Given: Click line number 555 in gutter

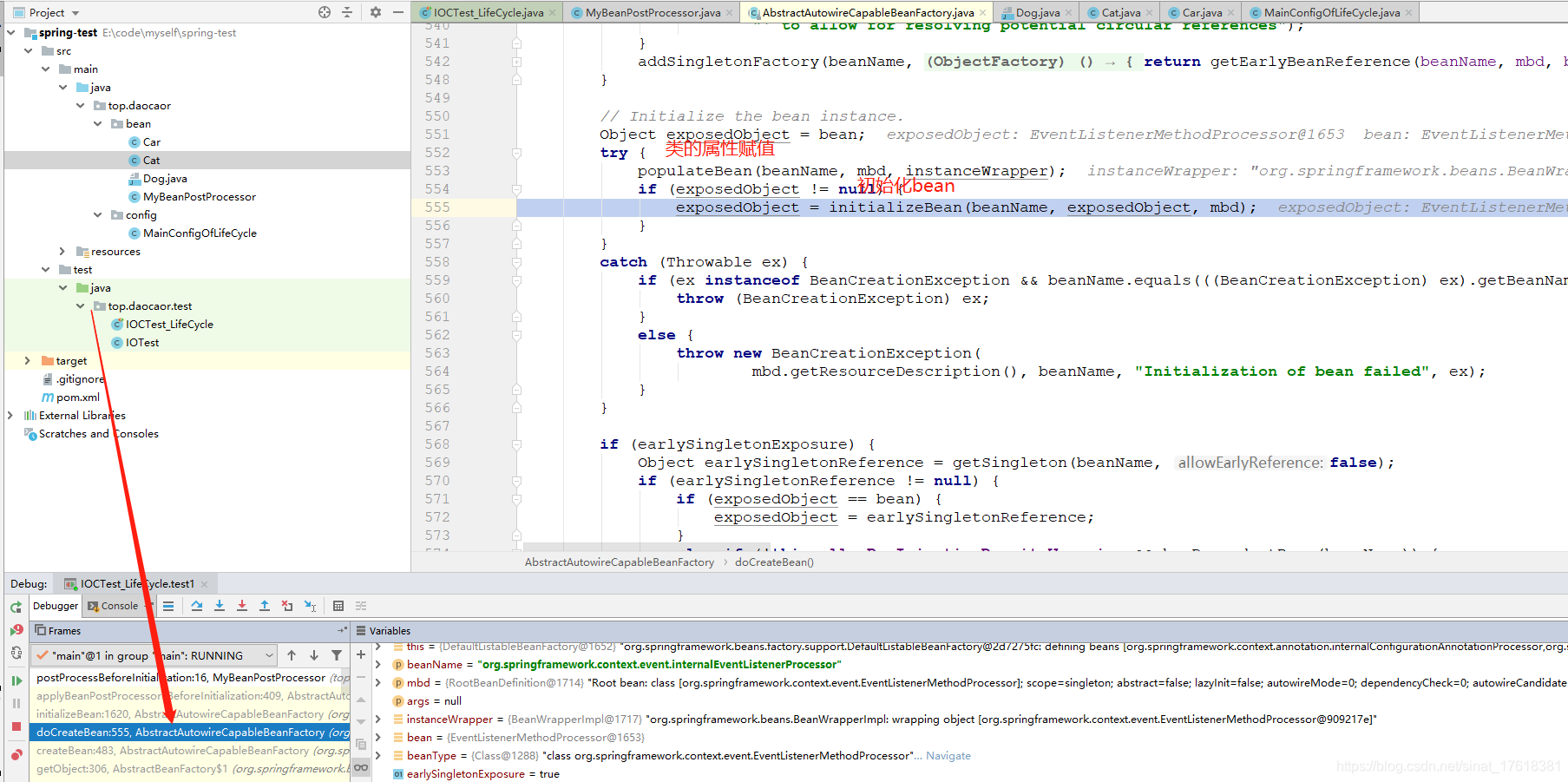Looking at the screenshot, I should [x=437, y=207].
